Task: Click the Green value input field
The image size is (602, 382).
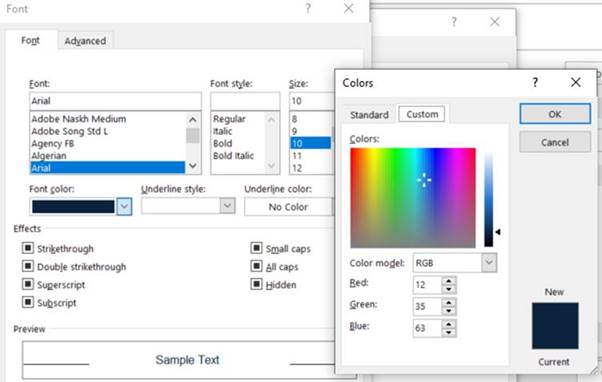Action: tap(427, 306)
